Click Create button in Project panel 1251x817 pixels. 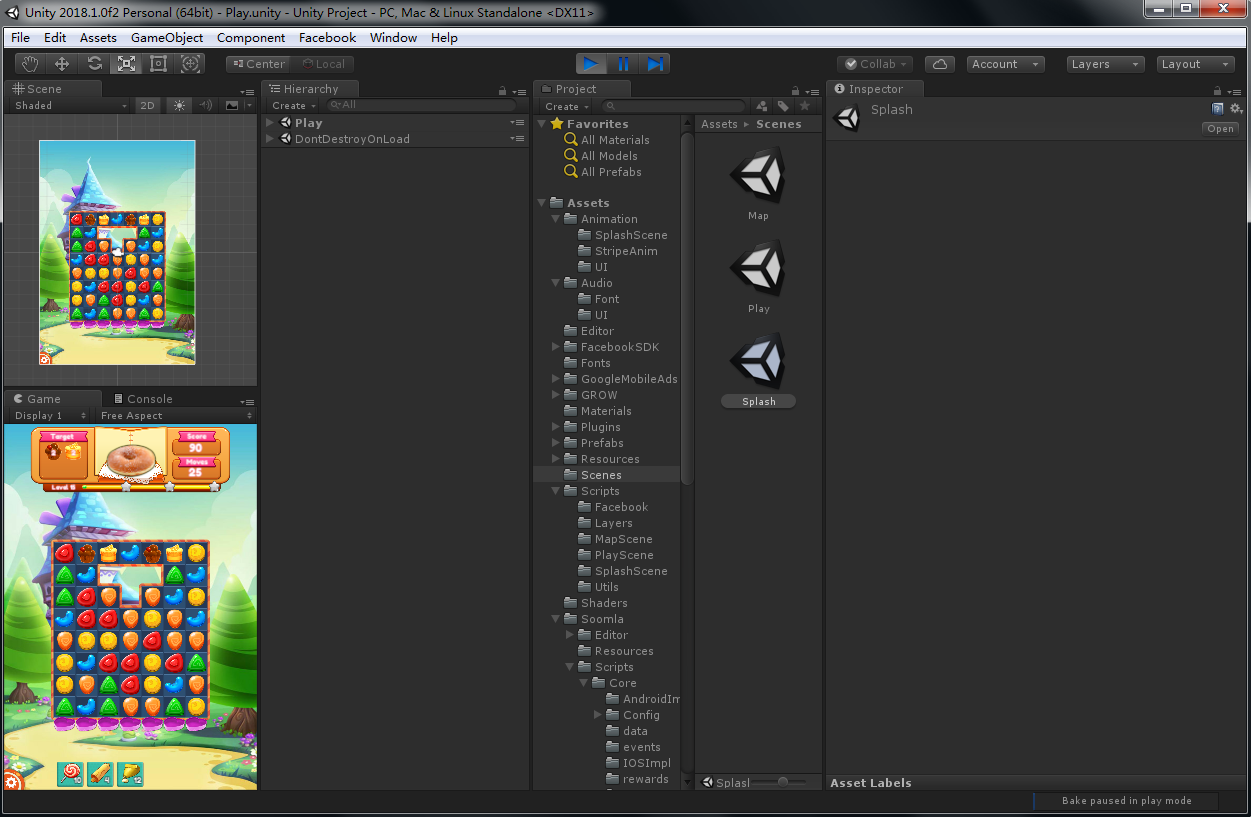(x=565, y=107)
